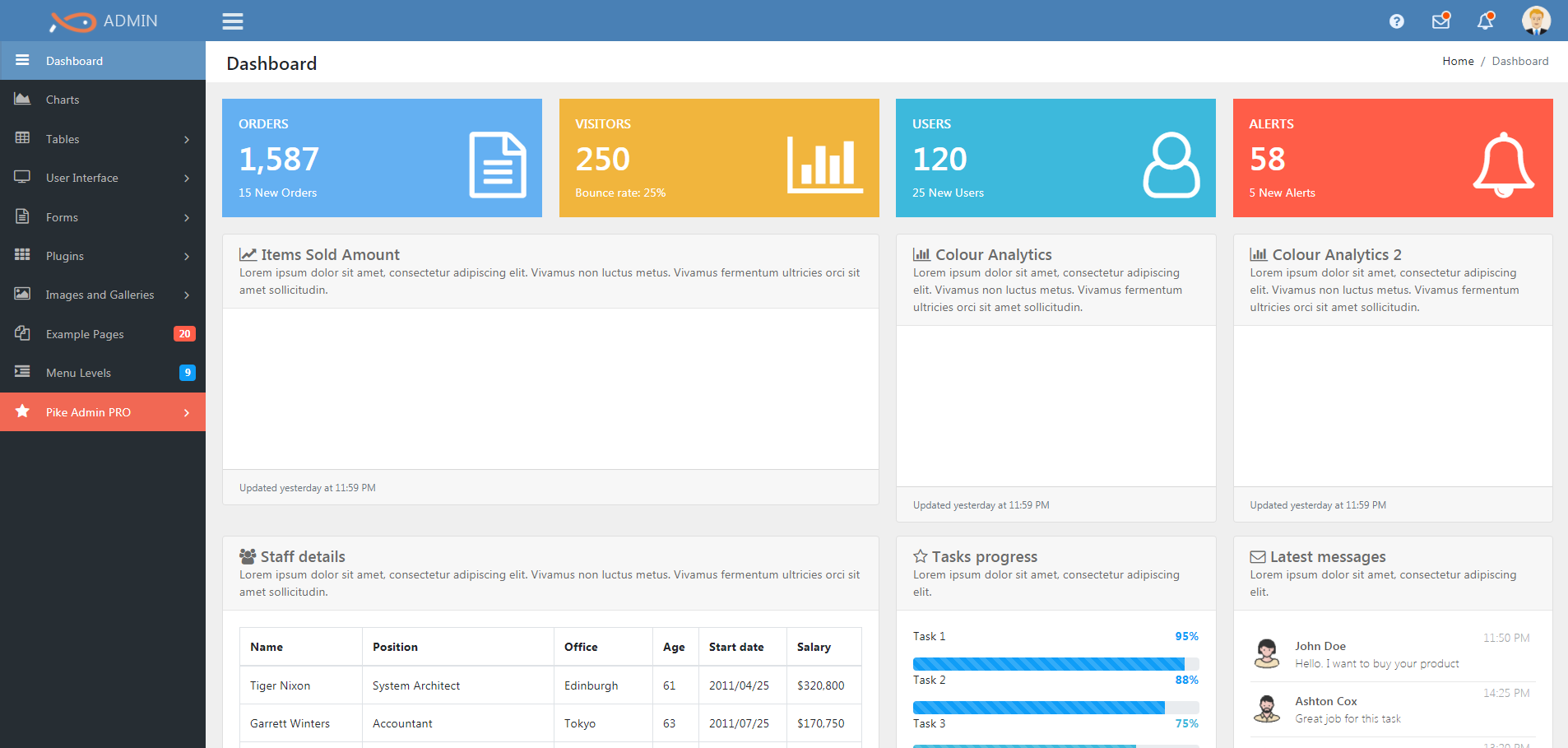The width and height of the screenshot is (1568, 748).
Task: Sort table by Name column header
Action: pyautogui.click(x=301, y=647)
